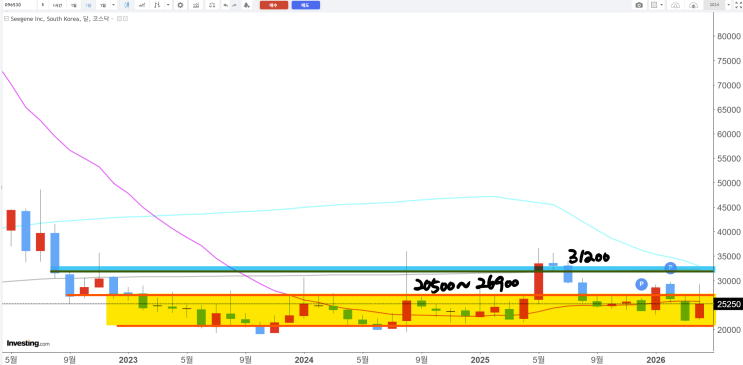The height and width of the screenshot is (365, 743).
Task: Click second small square icon after legend title
Action: point(126,18)
